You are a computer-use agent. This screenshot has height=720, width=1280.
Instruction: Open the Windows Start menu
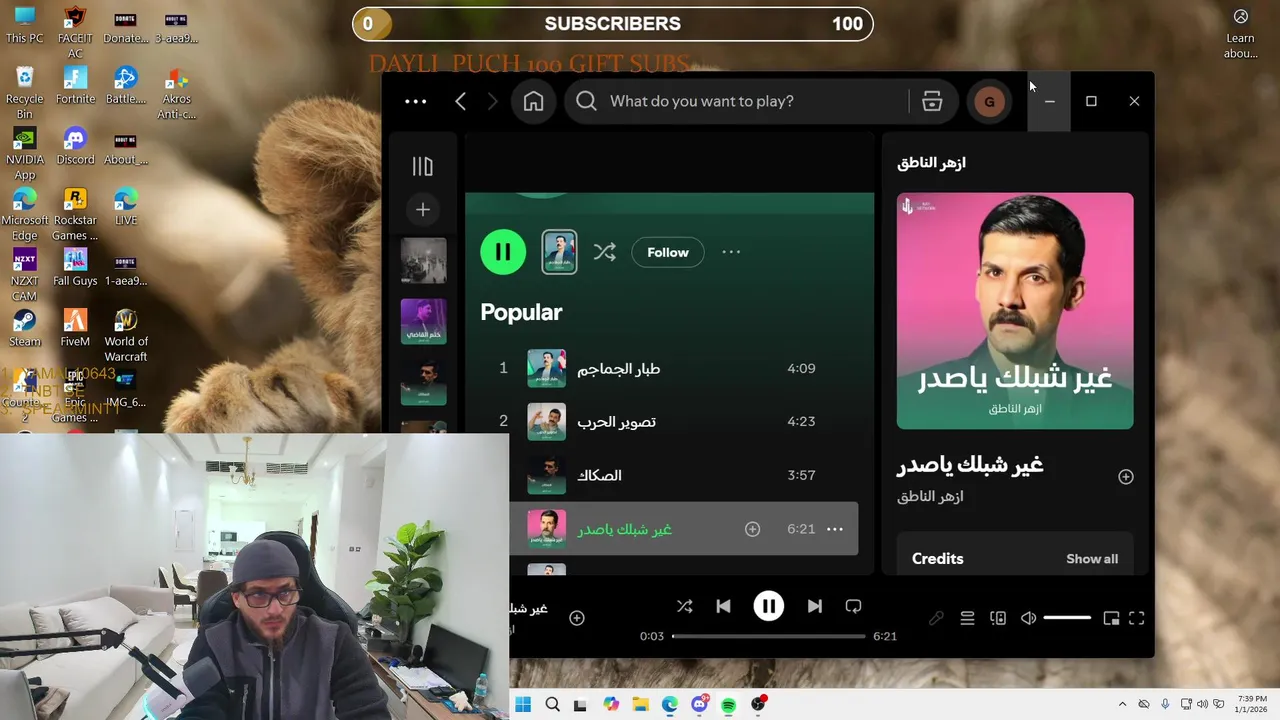click(x=523, y=705)
